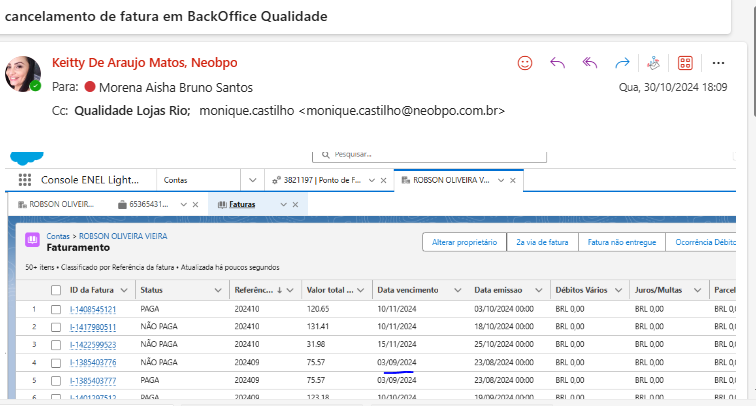This screenshot has width=756, height=406.
Task: Open ID da Fatura column menu
Action: [124, 290]
